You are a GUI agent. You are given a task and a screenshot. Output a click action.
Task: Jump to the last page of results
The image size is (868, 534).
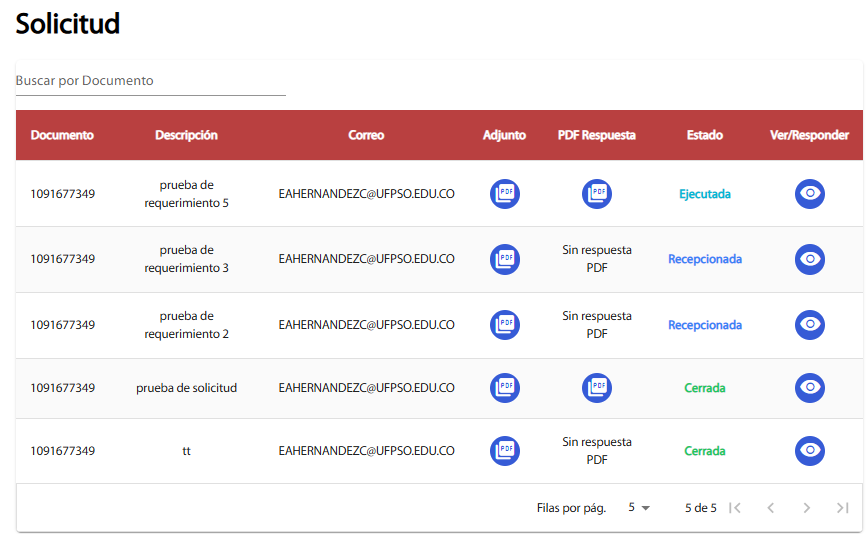tap(843, 508)
